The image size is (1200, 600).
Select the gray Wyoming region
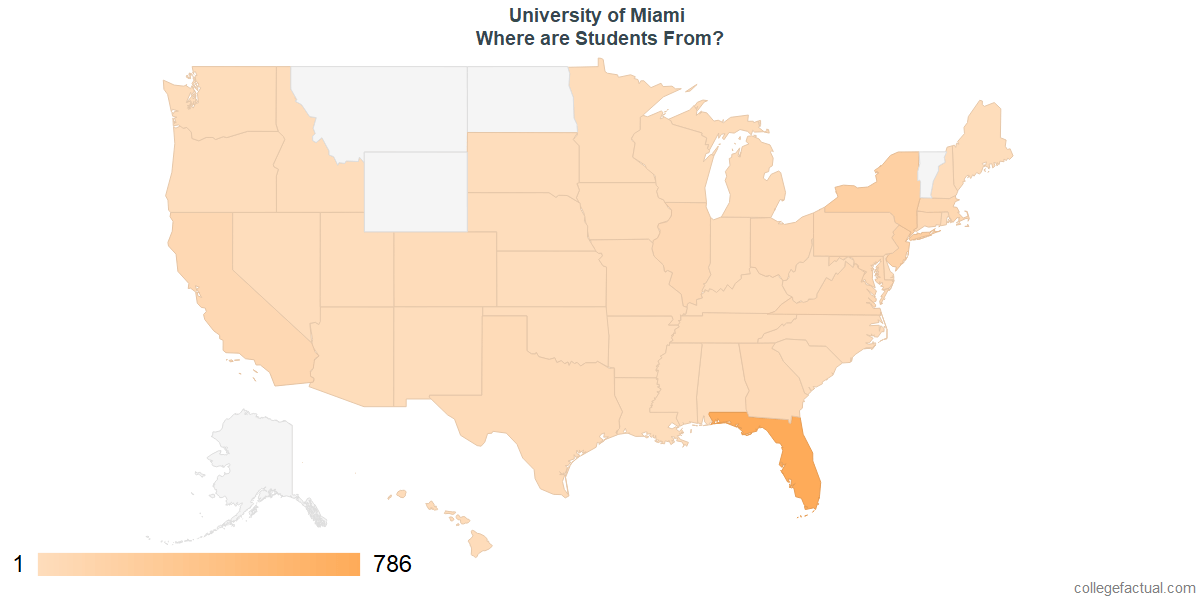[415, 191]
